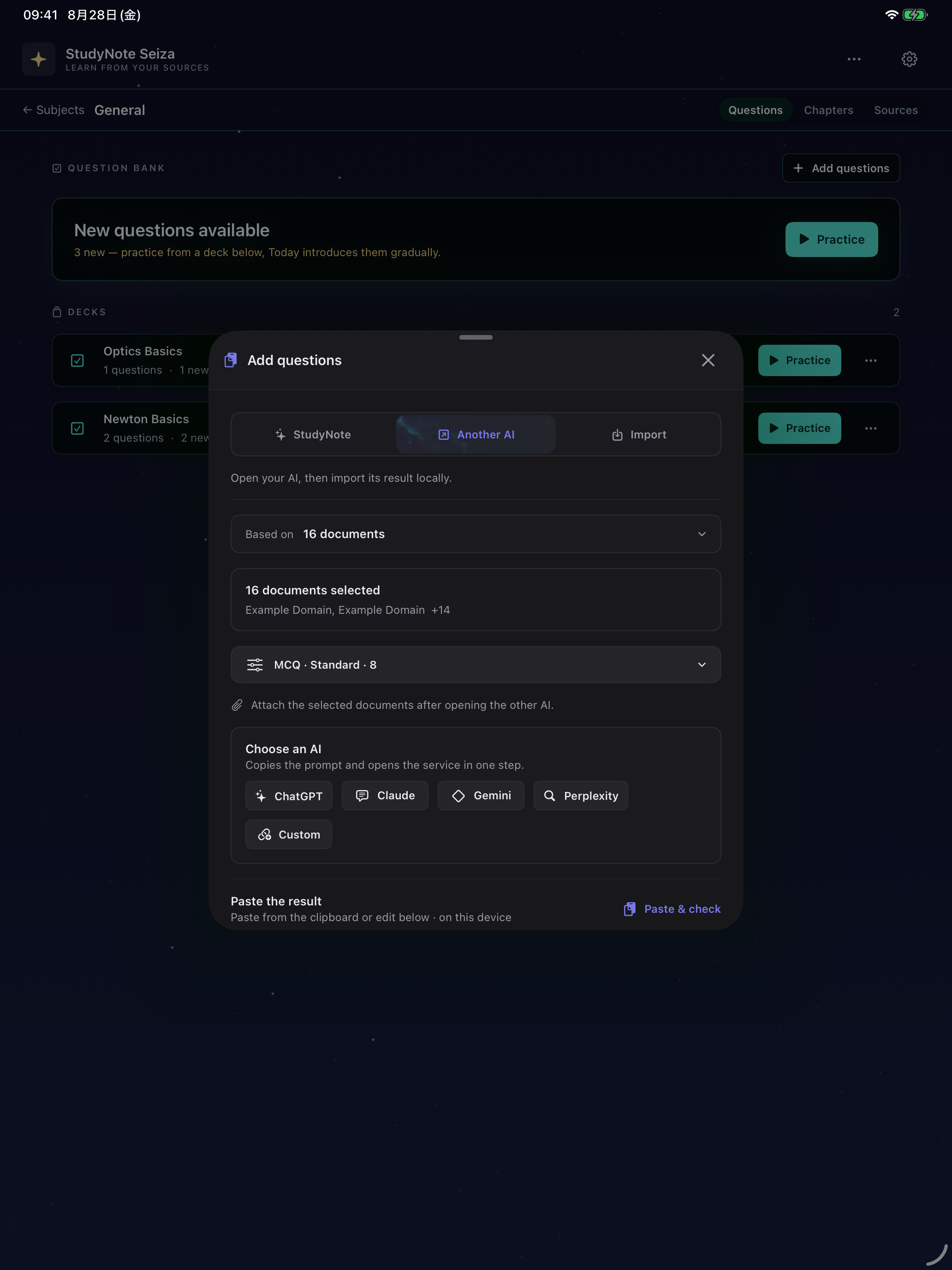The height and width of the screenshot is (1270, 952).
Task: Expand the MCQ Standard 8 options dropdown
Action: coord(476,665)
